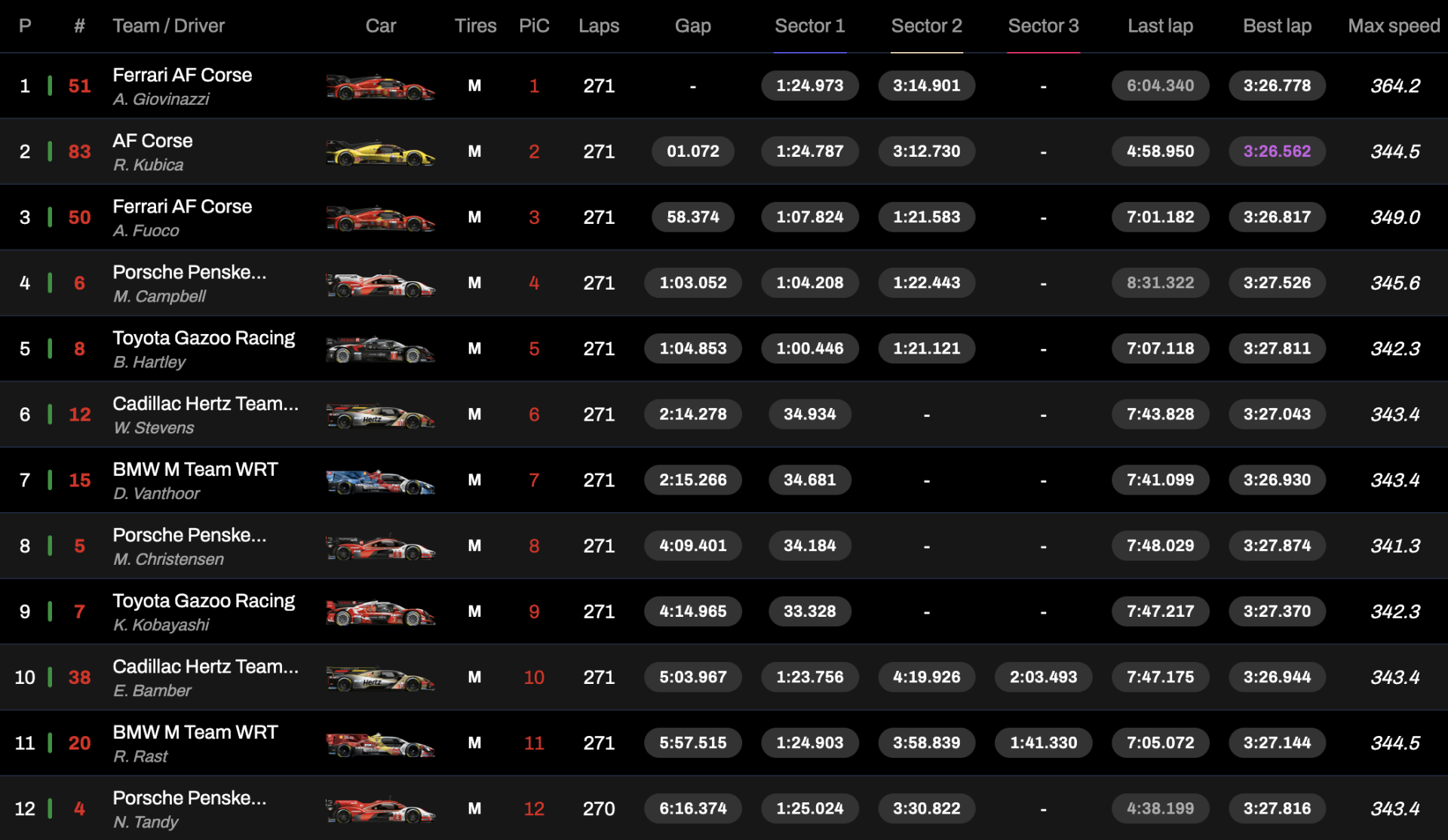Click the #7 Toyota Gazoo Racing car image

380,612
